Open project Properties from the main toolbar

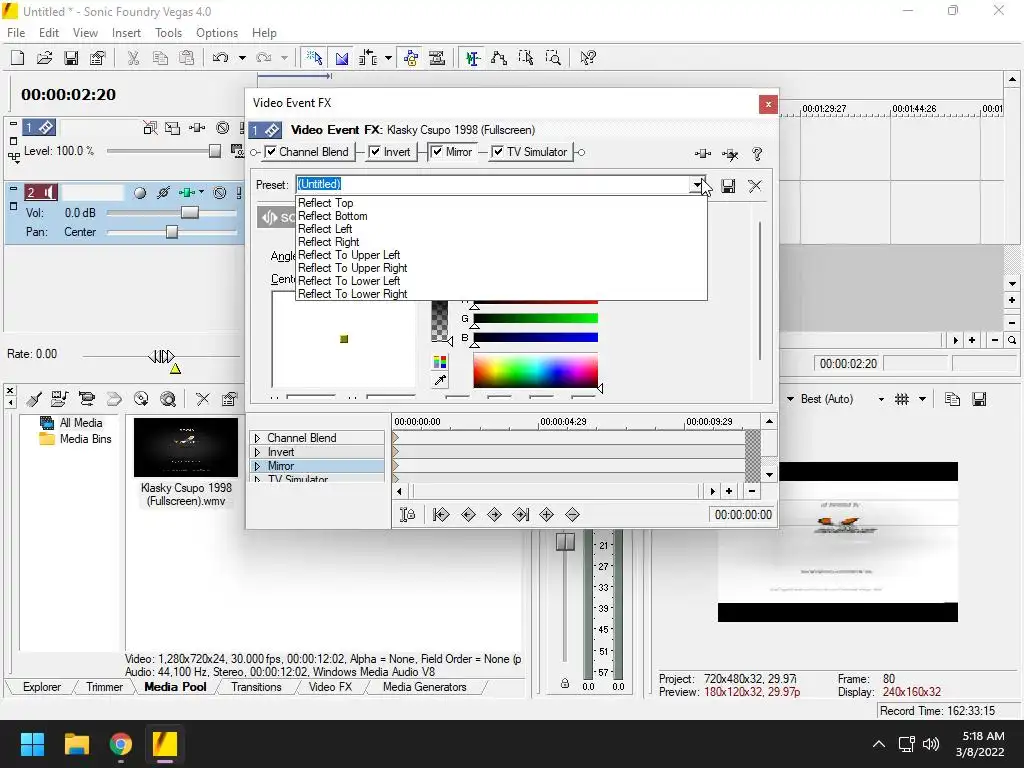pyautogui.click(x=97, y=58)
